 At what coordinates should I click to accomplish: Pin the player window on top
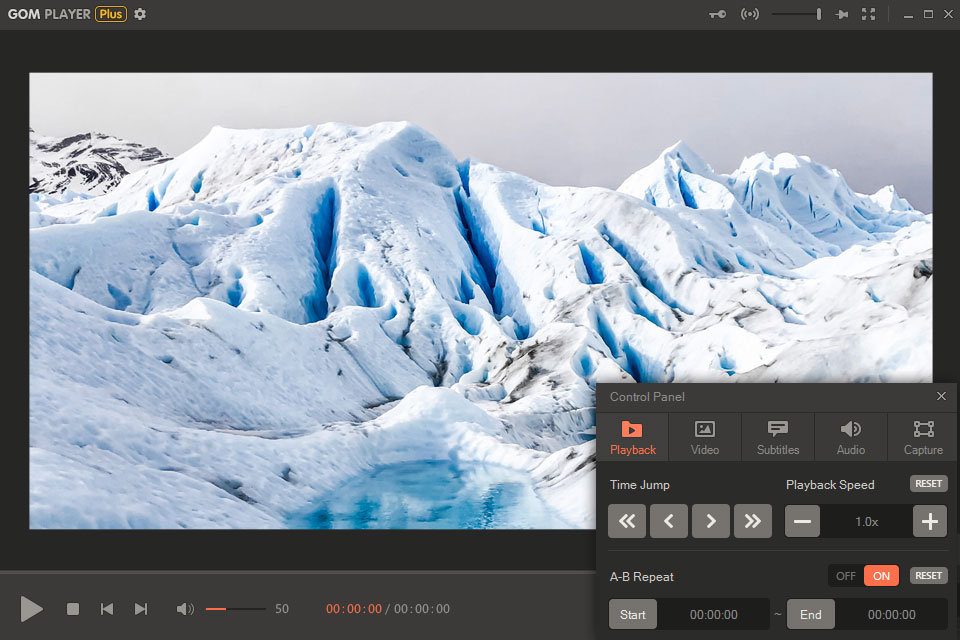click(x=842, y=14)
